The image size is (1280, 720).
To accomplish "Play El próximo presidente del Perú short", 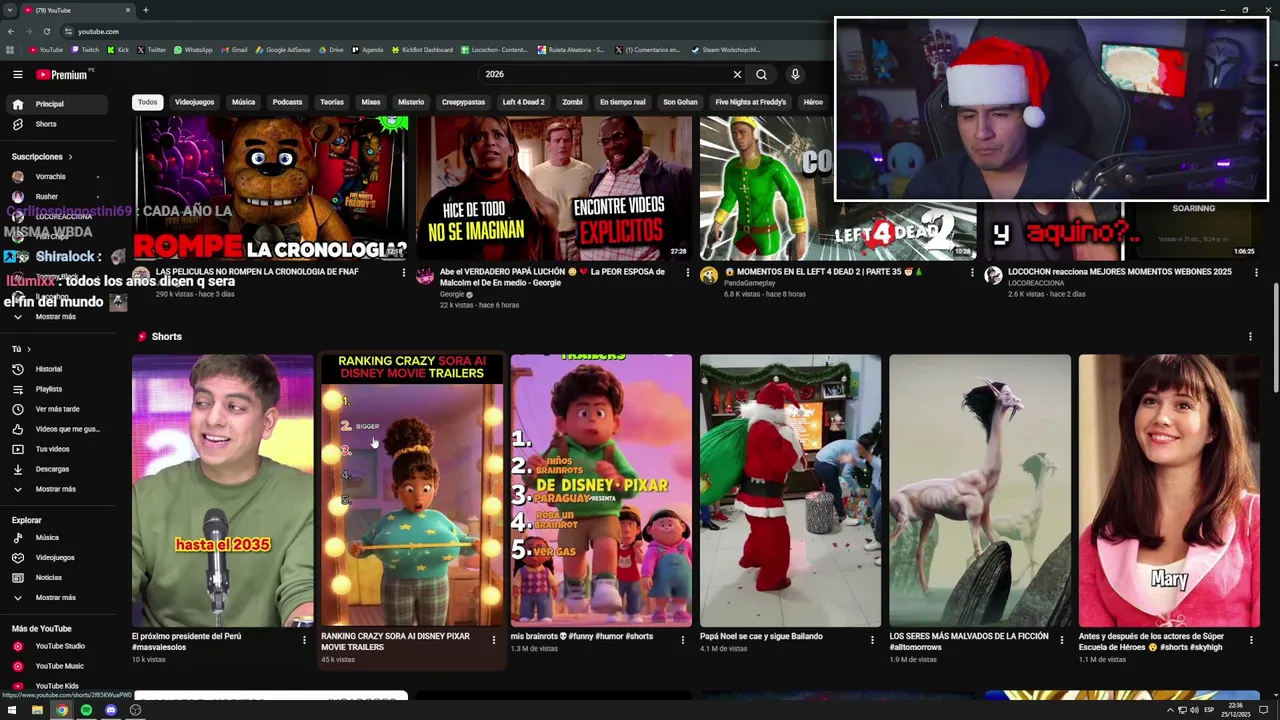I will click(x=222, y=491).
